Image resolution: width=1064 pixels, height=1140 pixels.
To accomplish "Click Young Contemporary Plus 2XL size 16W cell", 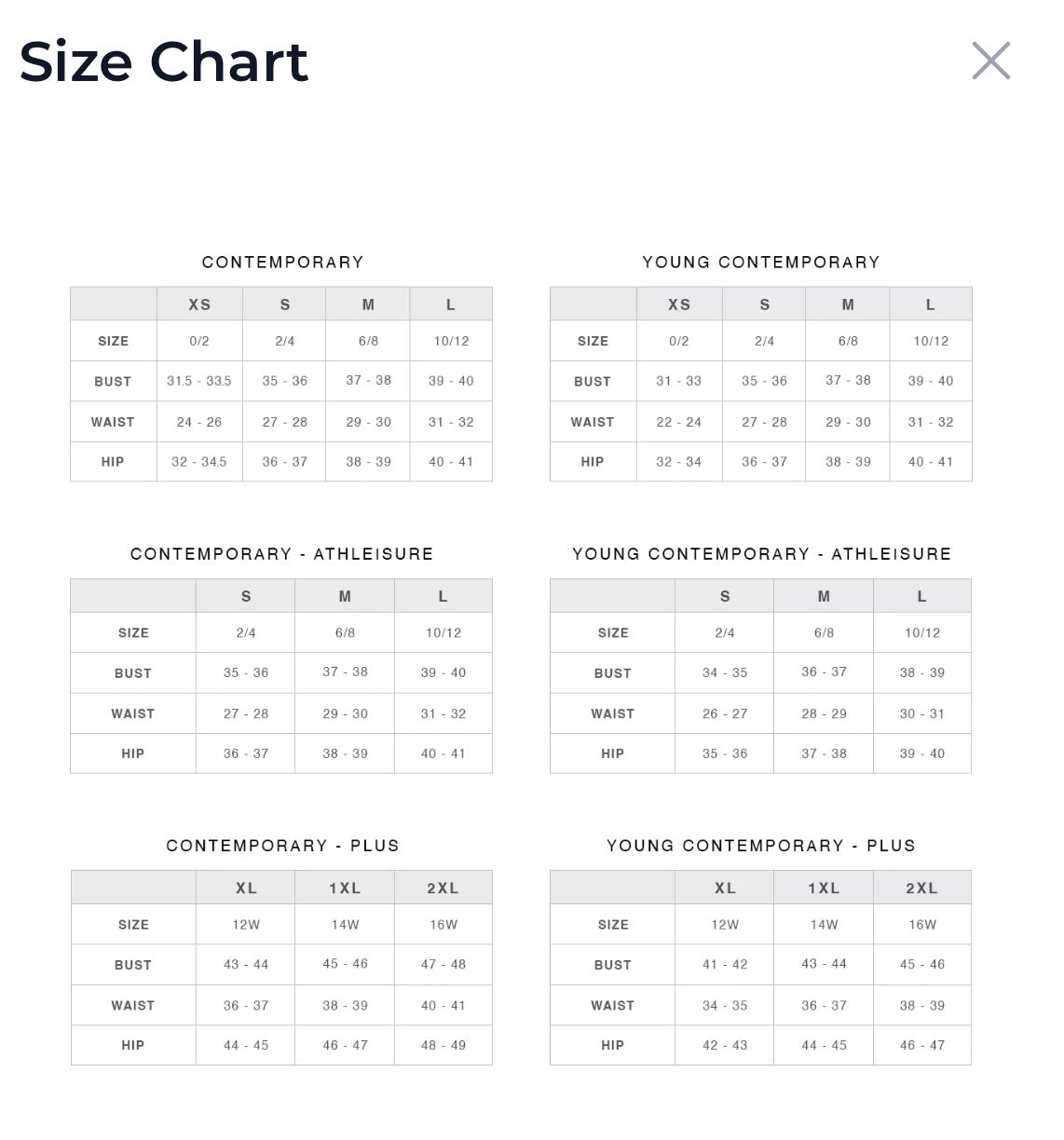I will [922, 925].
